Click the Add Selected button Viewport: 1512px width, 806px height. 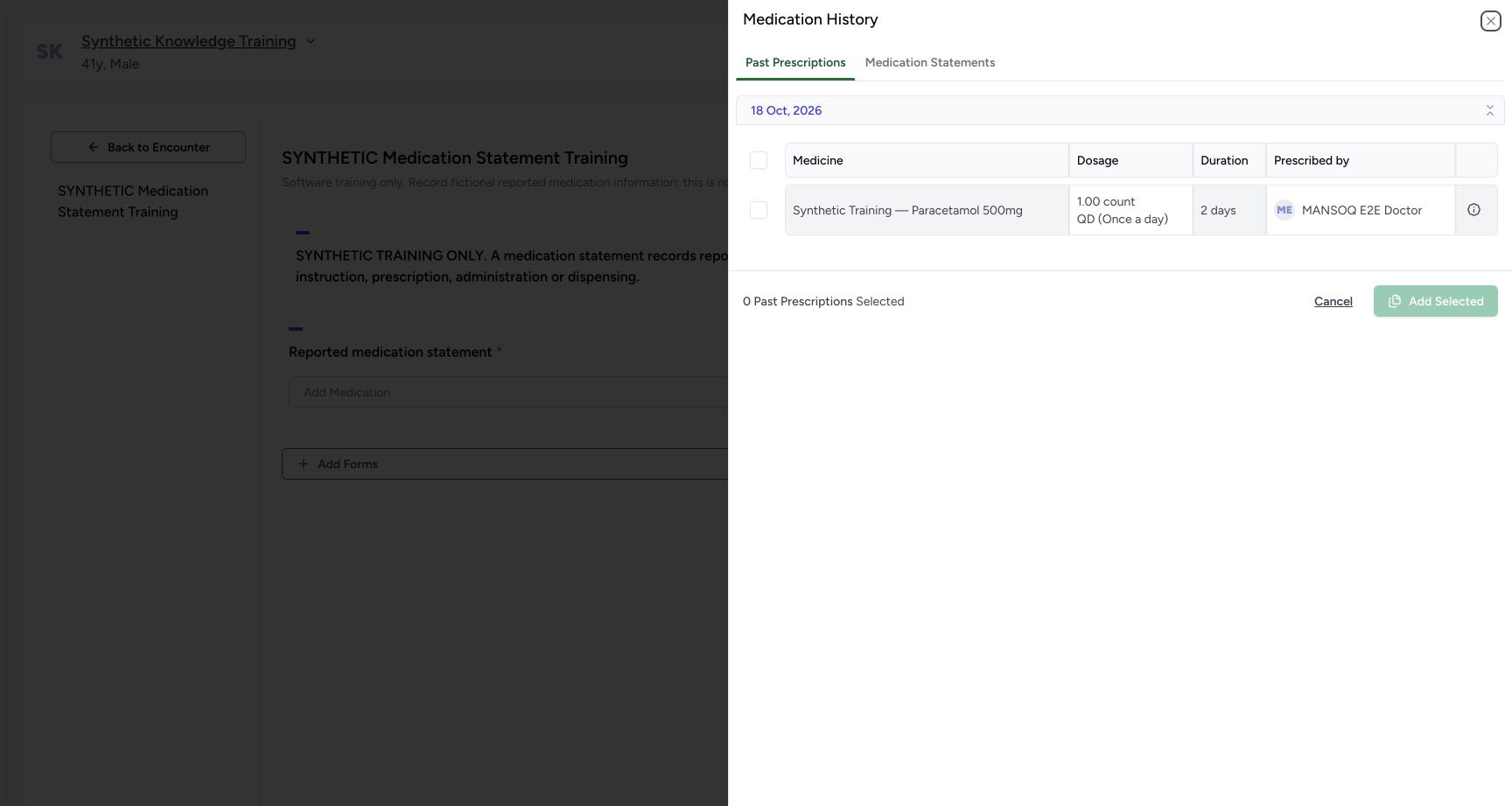tap(1435, 301)
